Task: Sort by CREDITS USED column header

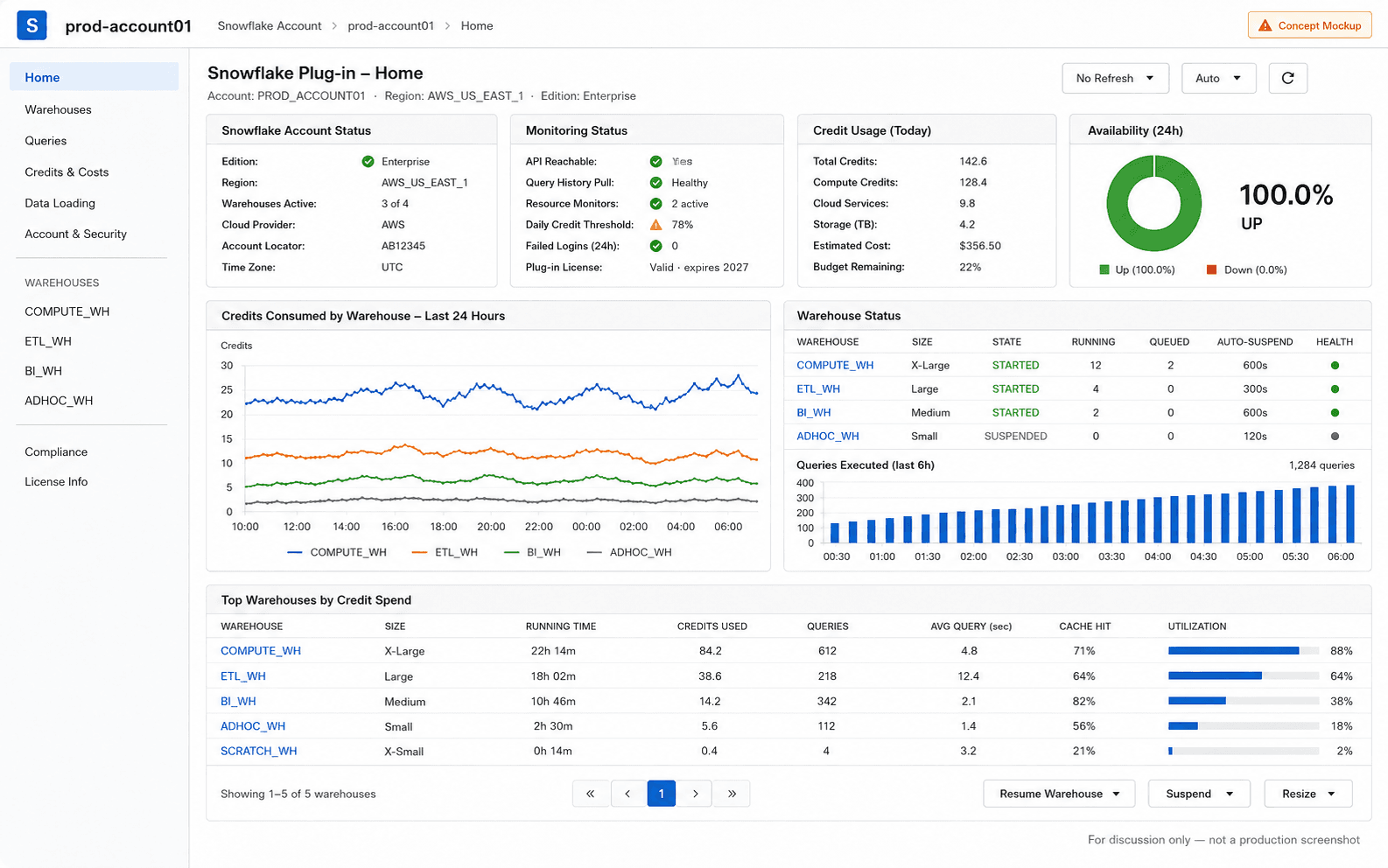Action: [712, 626]
